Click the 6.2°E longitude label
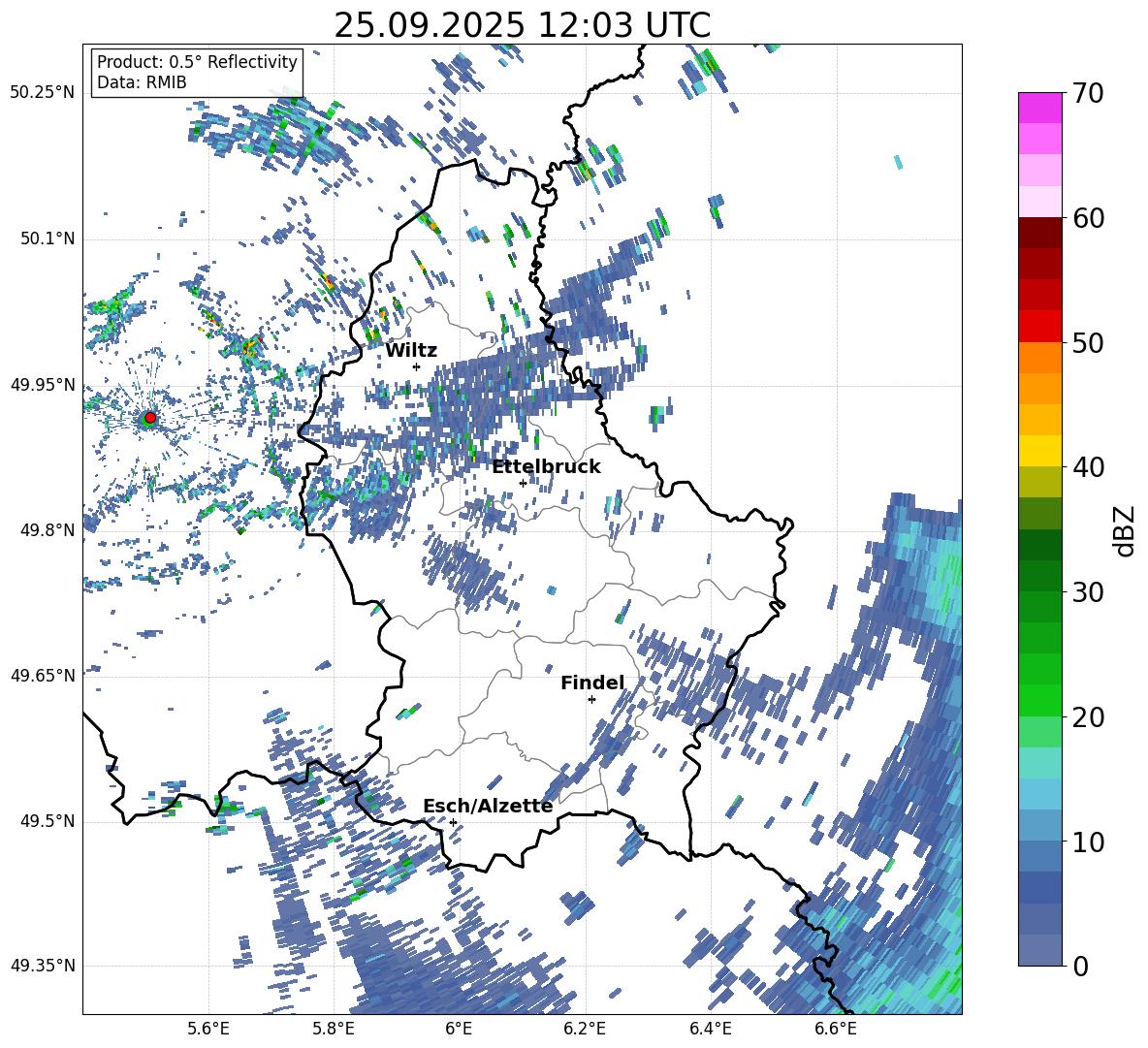The image size is (1148, 1048). [x=586, y=1029]
